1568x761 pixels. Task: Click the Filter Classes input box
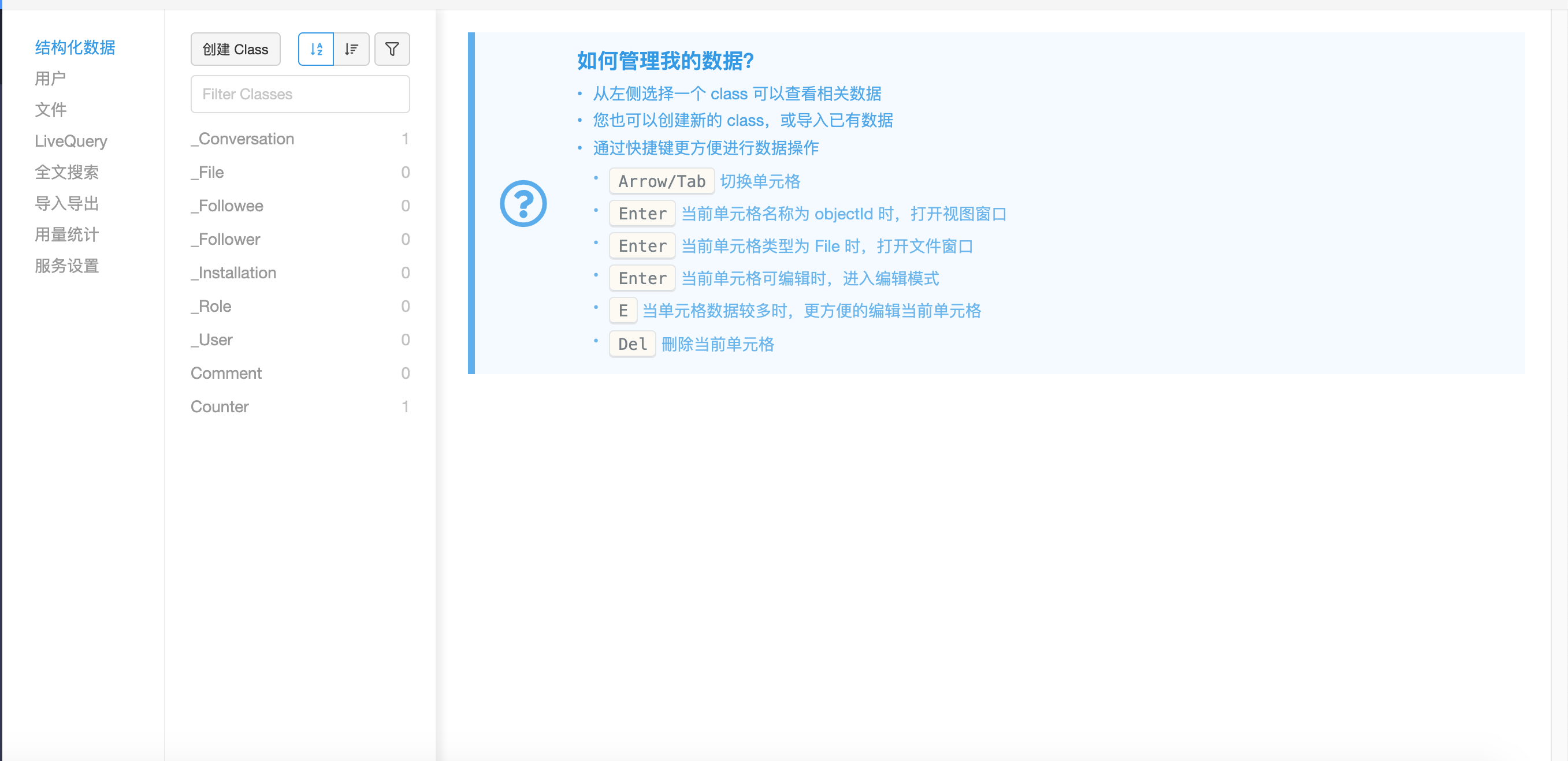tap(299, 94)
